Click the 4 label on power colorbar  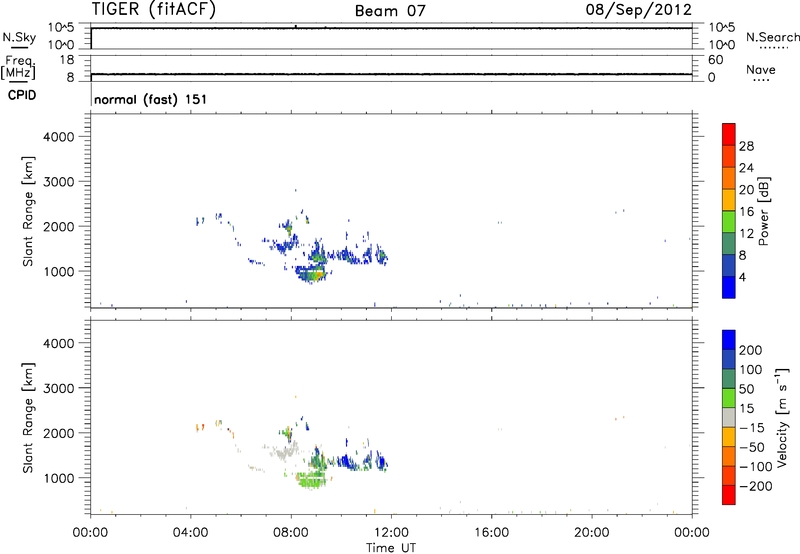point(742,277)
